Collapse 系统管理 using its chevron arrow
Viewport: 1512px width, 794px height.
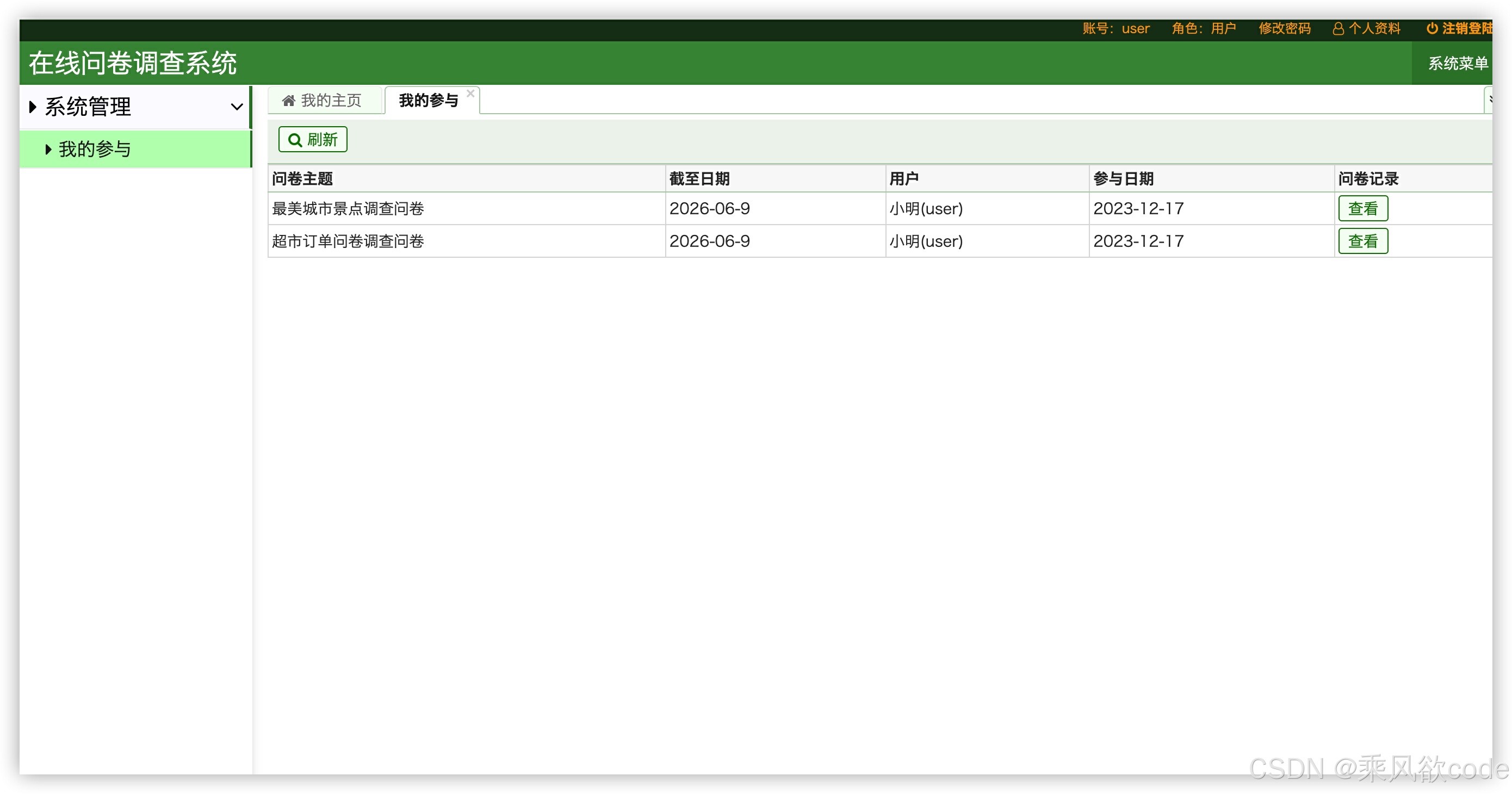(237, 107)
